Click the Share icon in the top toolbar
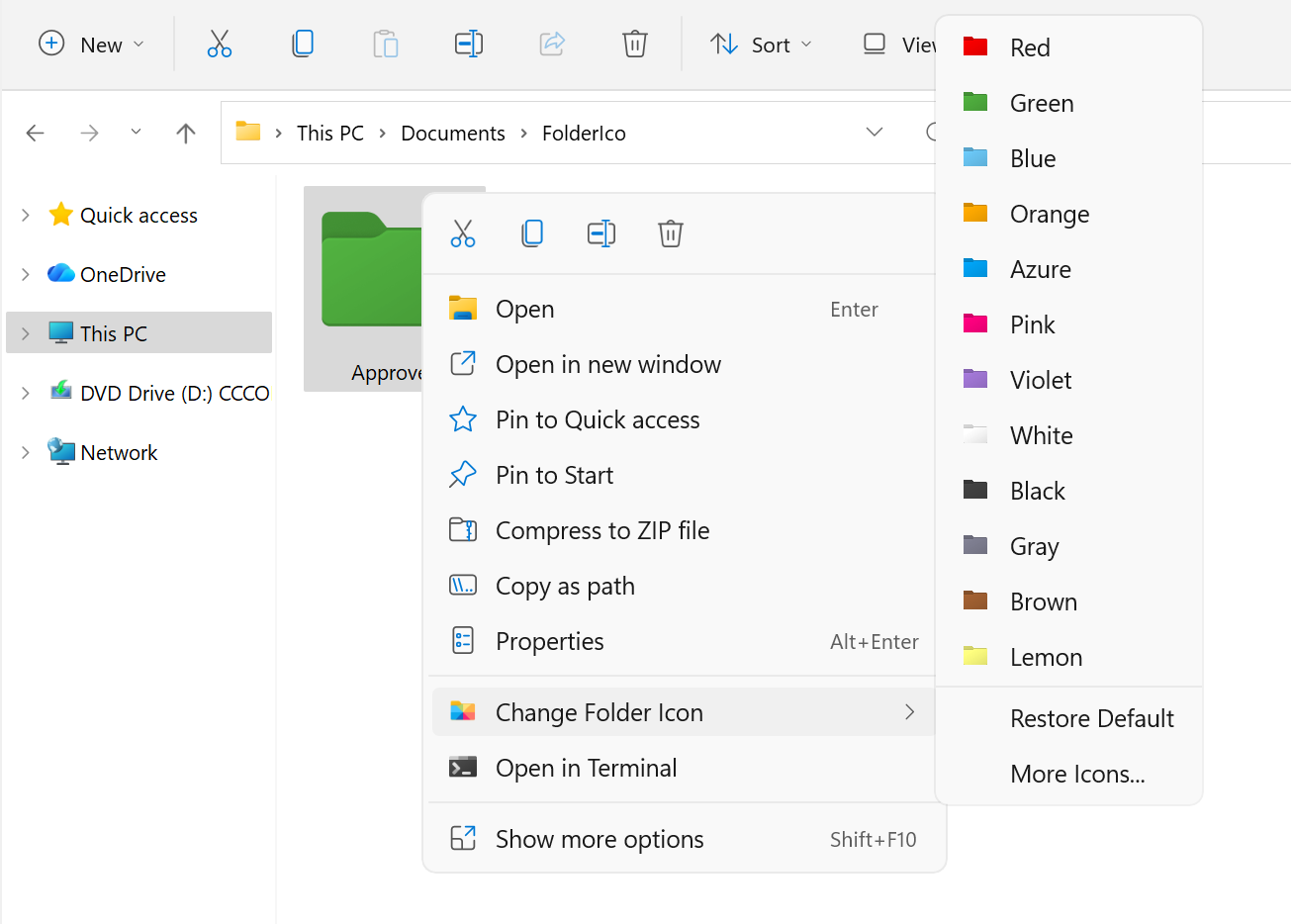Image resolution: width=1291 pixels, height=924 pixels. point(551,44)
